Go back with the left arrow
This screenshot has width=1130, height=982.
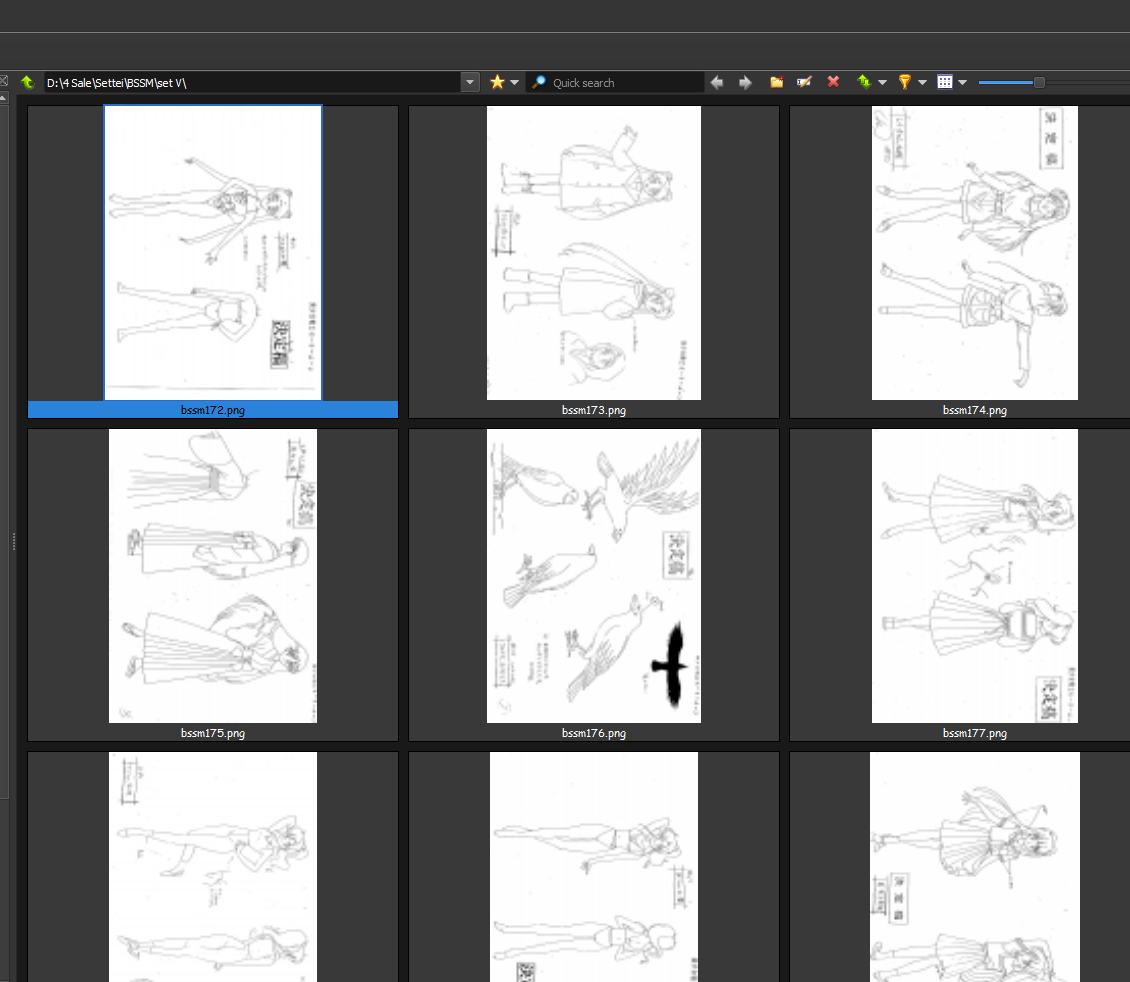(x=717, y=83)
